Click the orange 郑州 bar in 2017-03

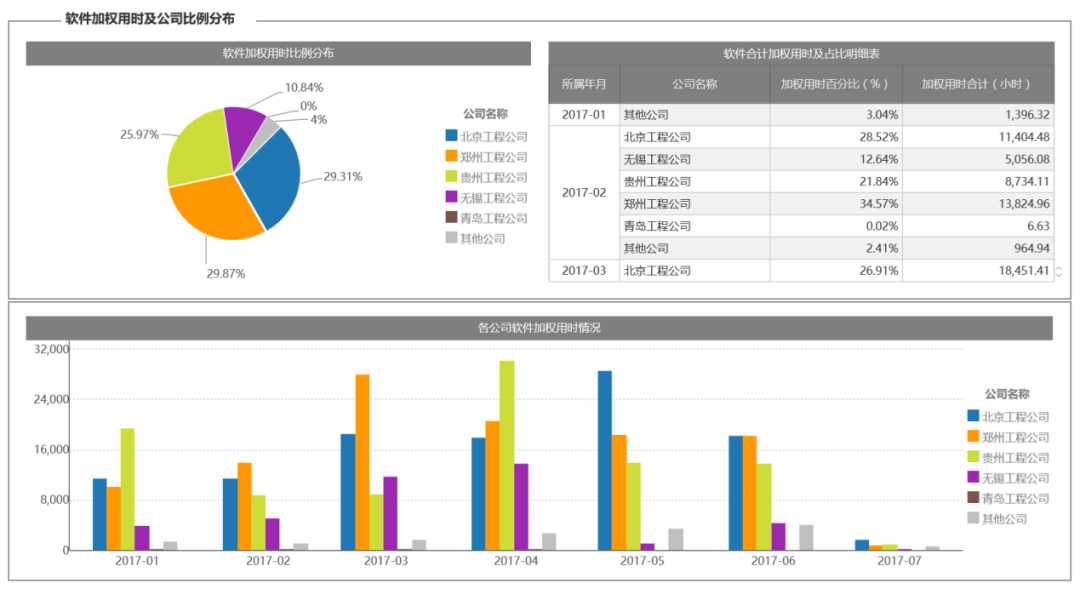pyautogui.click(x=362, y=462)
